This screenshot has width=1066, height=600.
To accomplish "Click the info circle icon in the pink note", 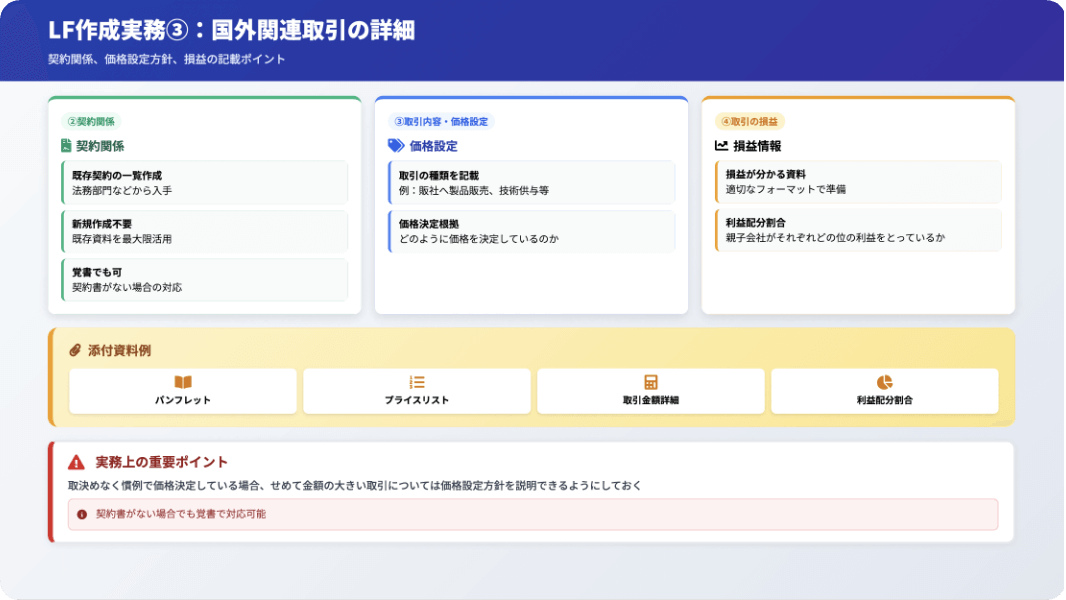I will click(x=82, y=514).
